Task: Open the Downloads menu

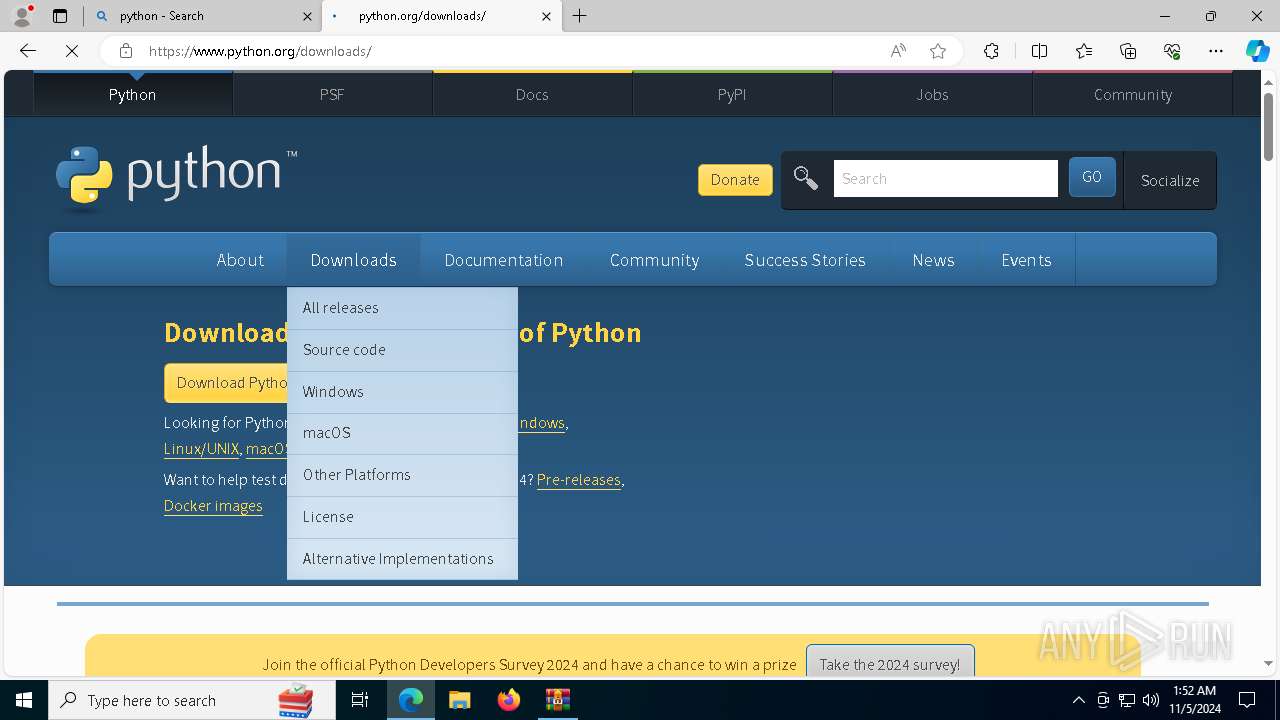Action: point(353,260)
